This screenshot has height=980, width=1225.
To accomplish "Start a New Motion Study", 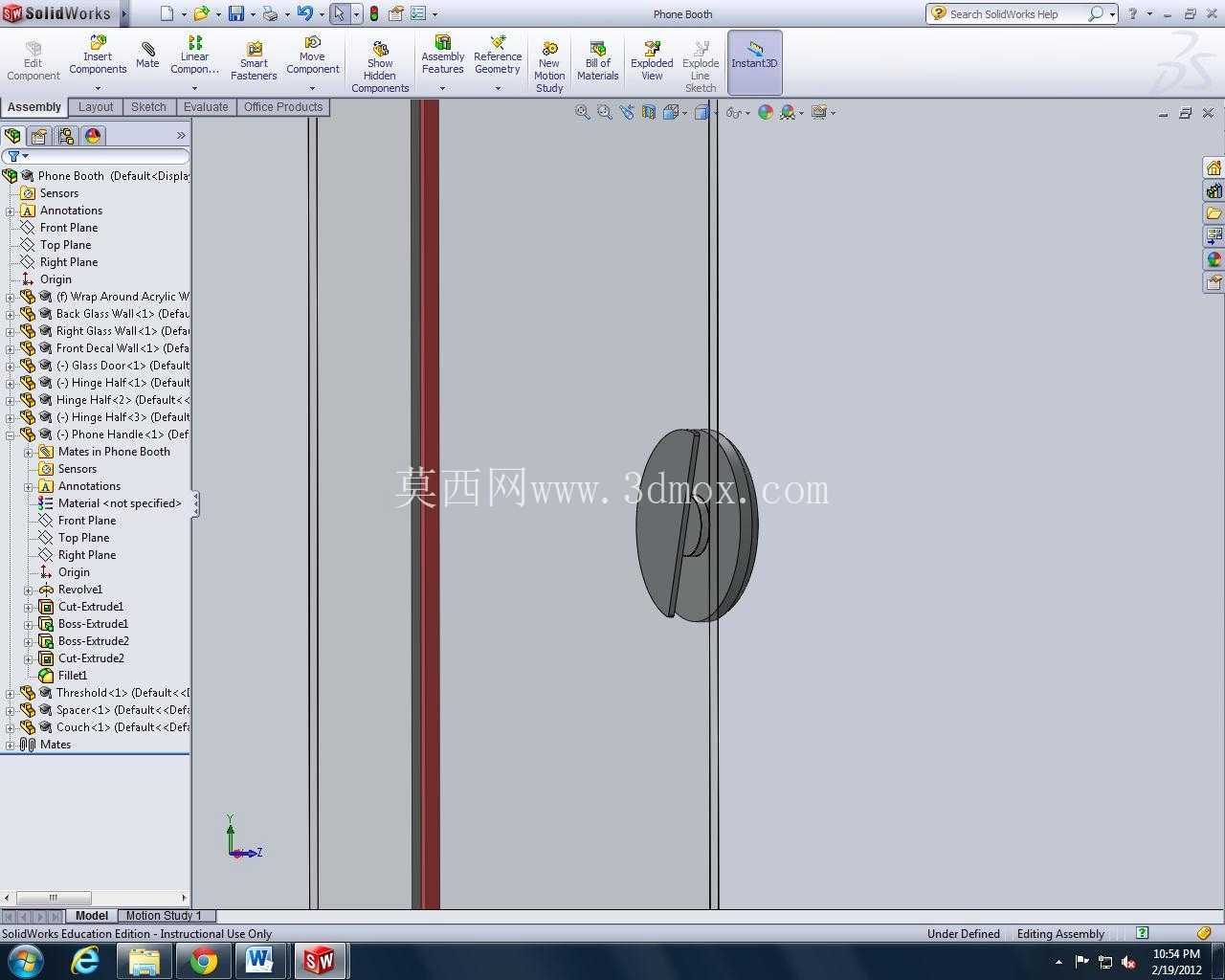I will (549, 67).
